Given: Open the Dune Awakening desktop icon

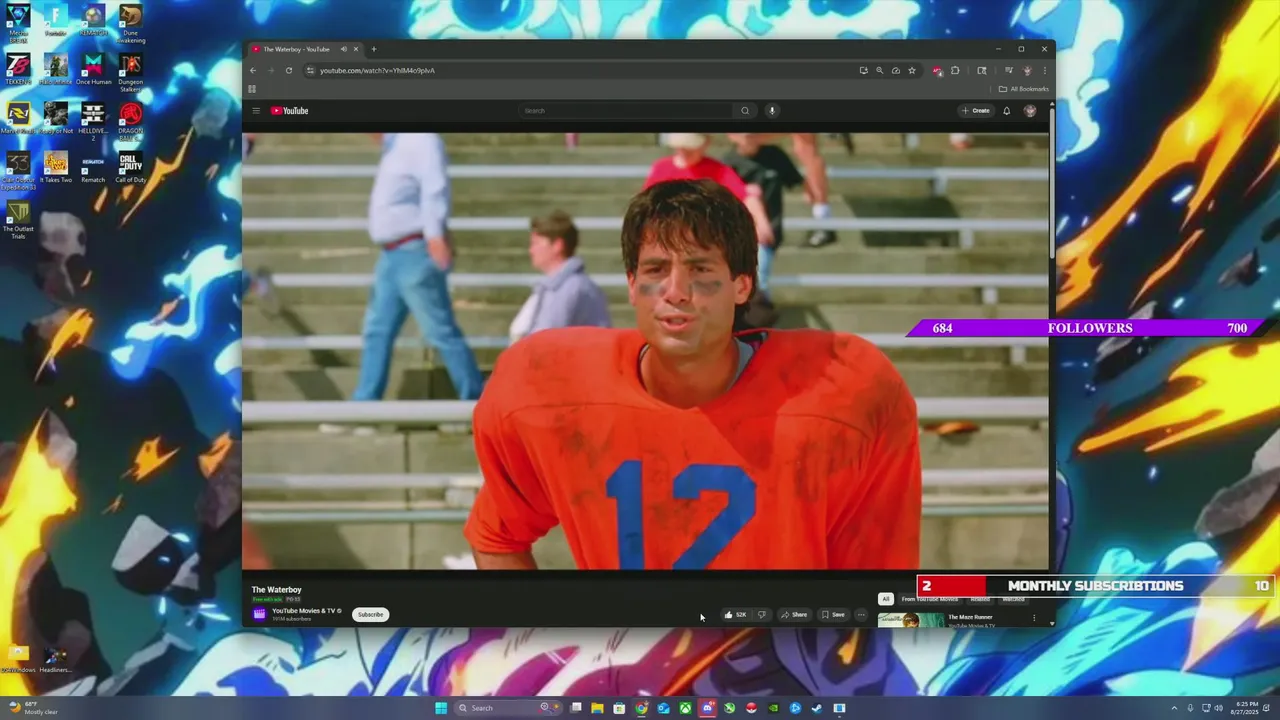Looking at the screenshot, I should 130,22.
